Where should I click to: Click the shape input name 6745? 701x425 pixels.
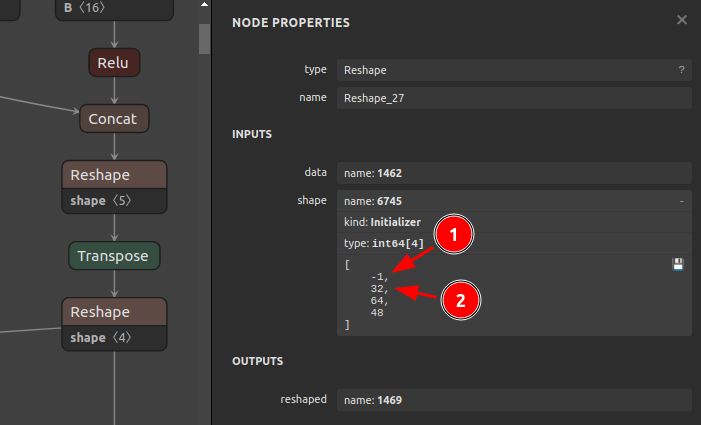pos(514,201)
